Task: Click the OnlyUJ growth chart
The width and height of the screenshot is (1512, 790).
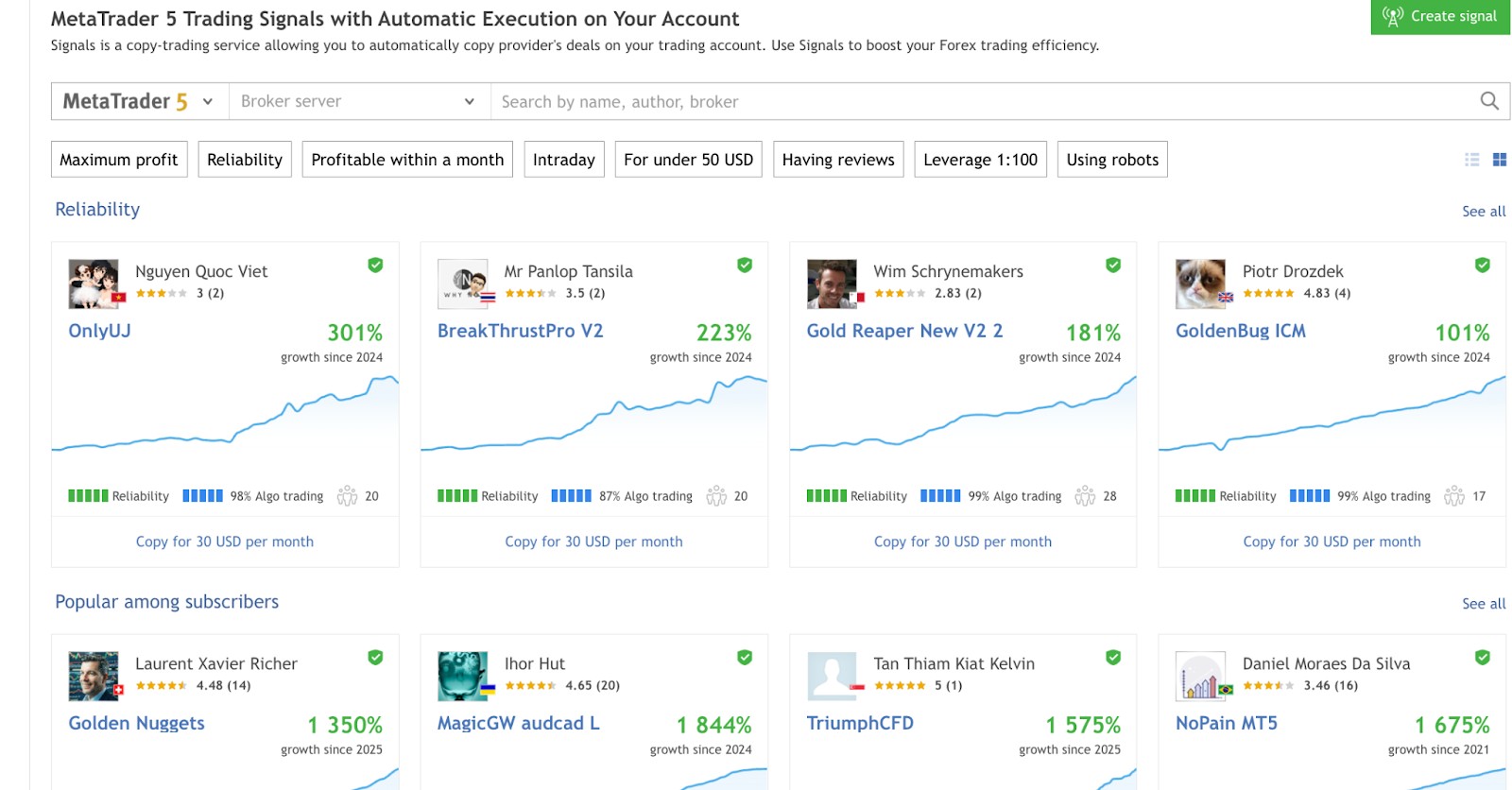Action: [x=225, y=414]
